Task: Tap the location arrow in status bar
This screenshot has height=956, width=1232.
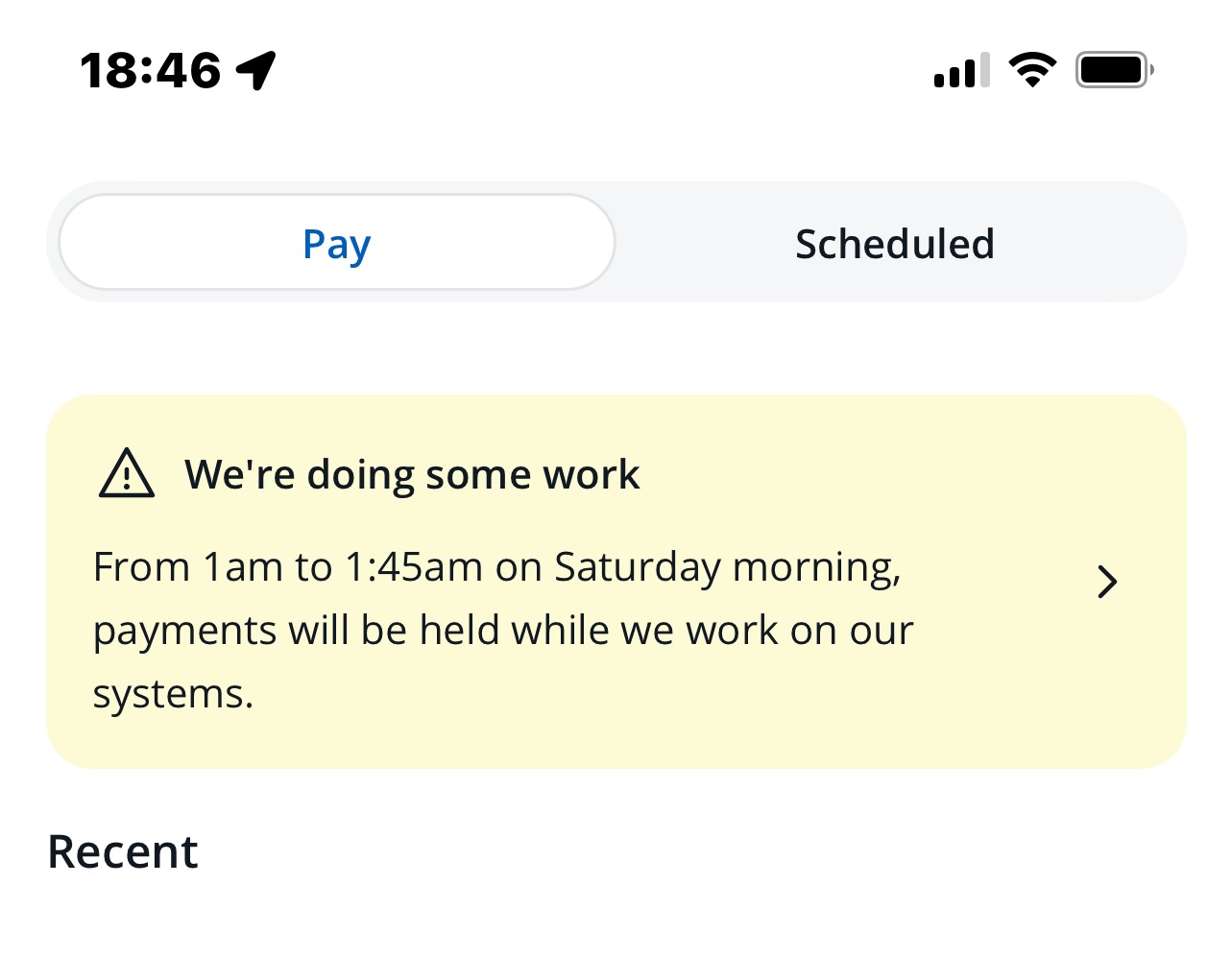Action: [256, 70]
